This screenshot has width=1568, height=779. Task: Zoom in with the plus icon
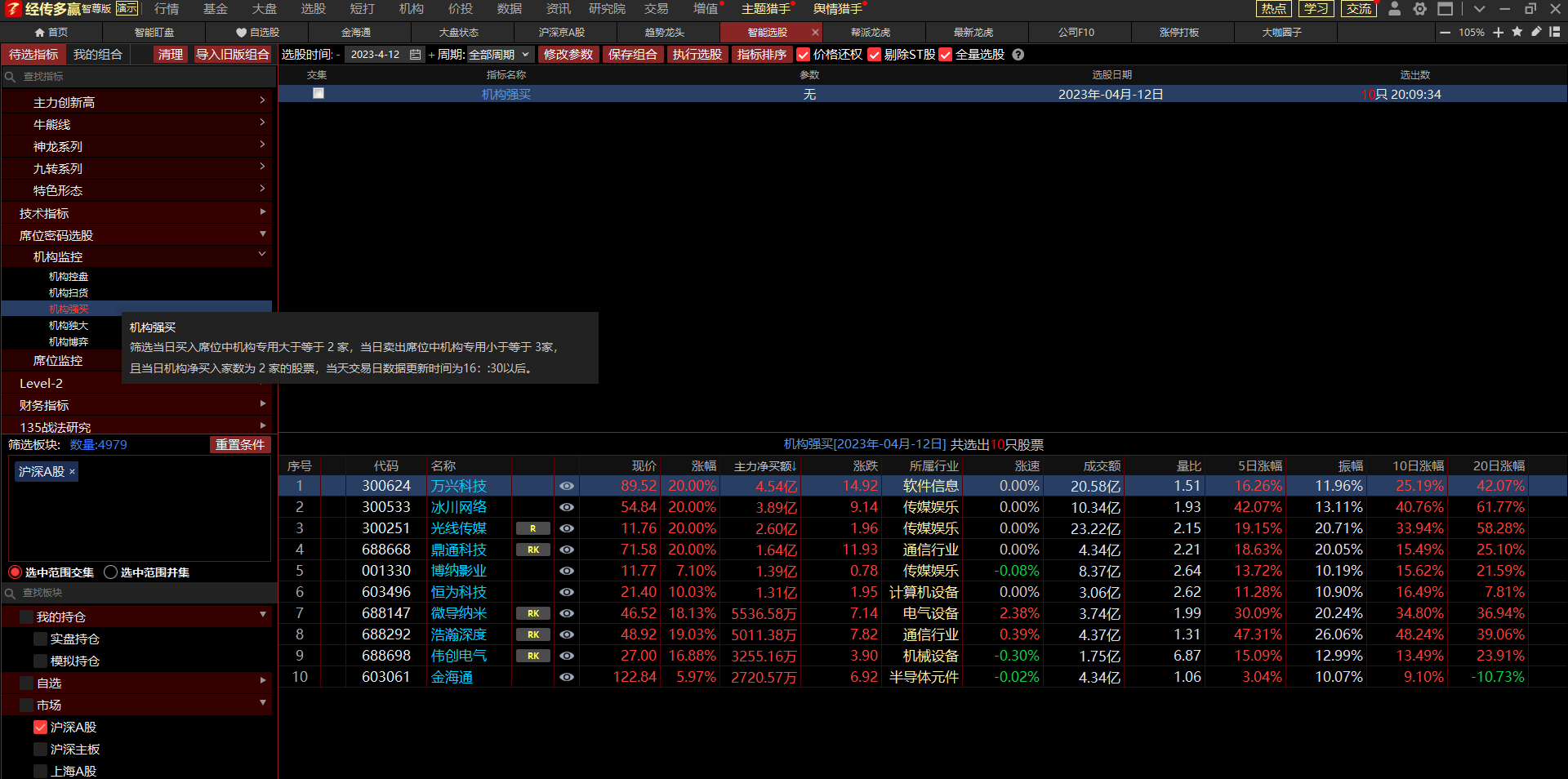click(1499, 33)
